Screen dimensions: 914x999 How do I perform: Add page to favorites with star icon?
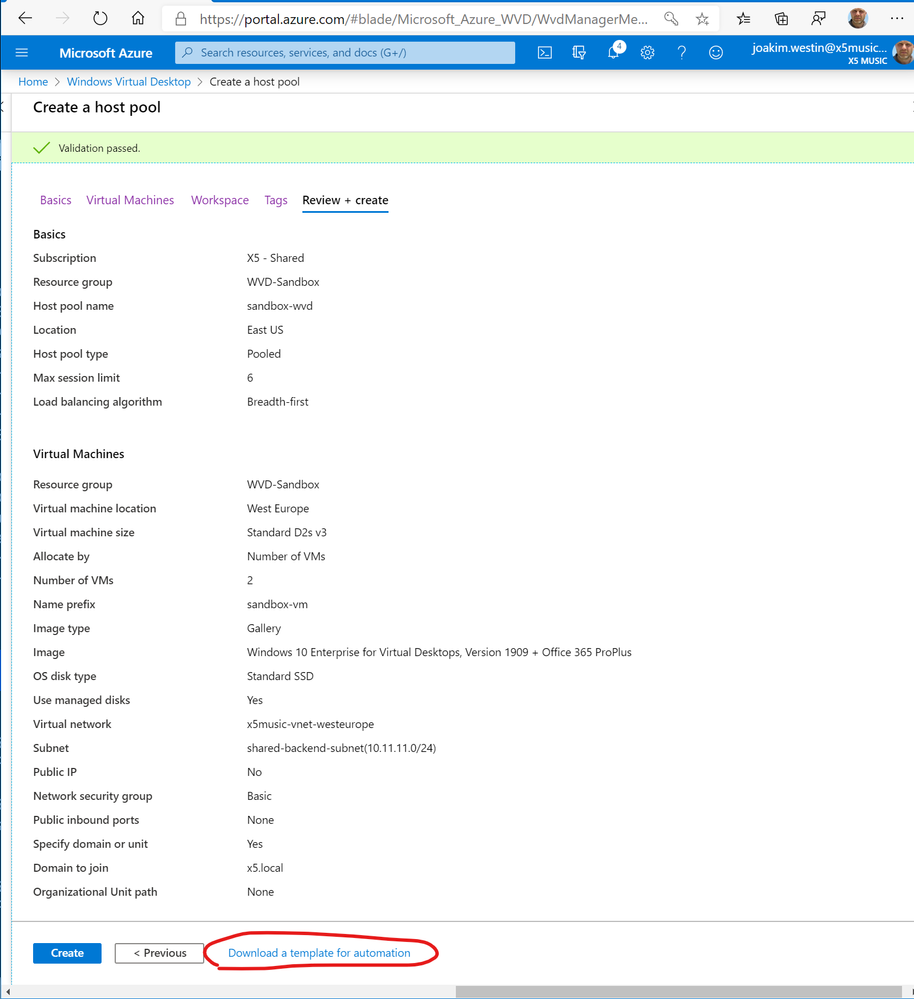(x=702, y=19)
